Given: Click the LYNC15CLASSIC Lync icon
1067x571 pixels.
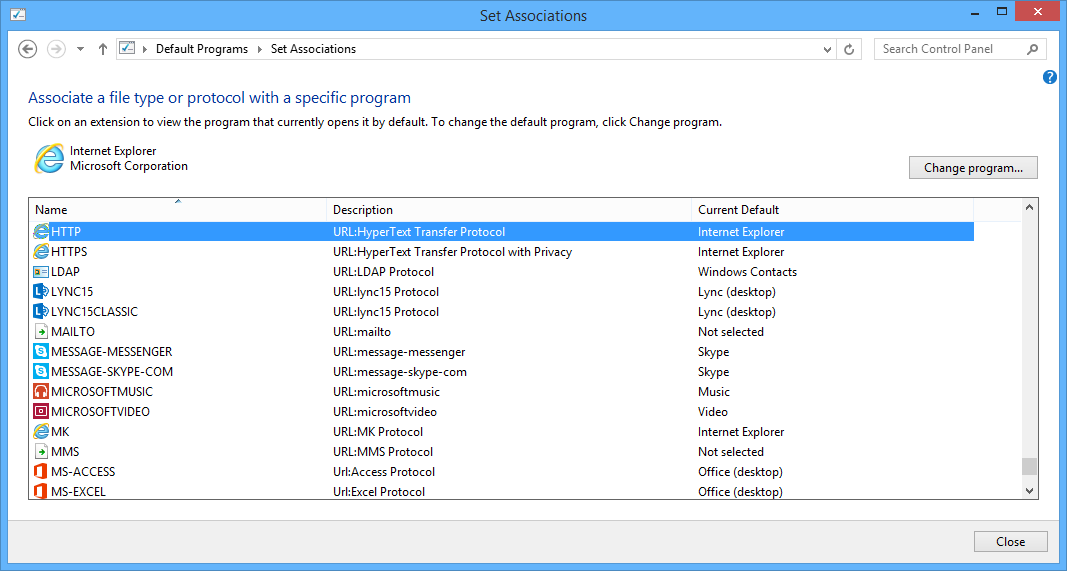Looking at the screenshot, I should [x=41, y=312].
